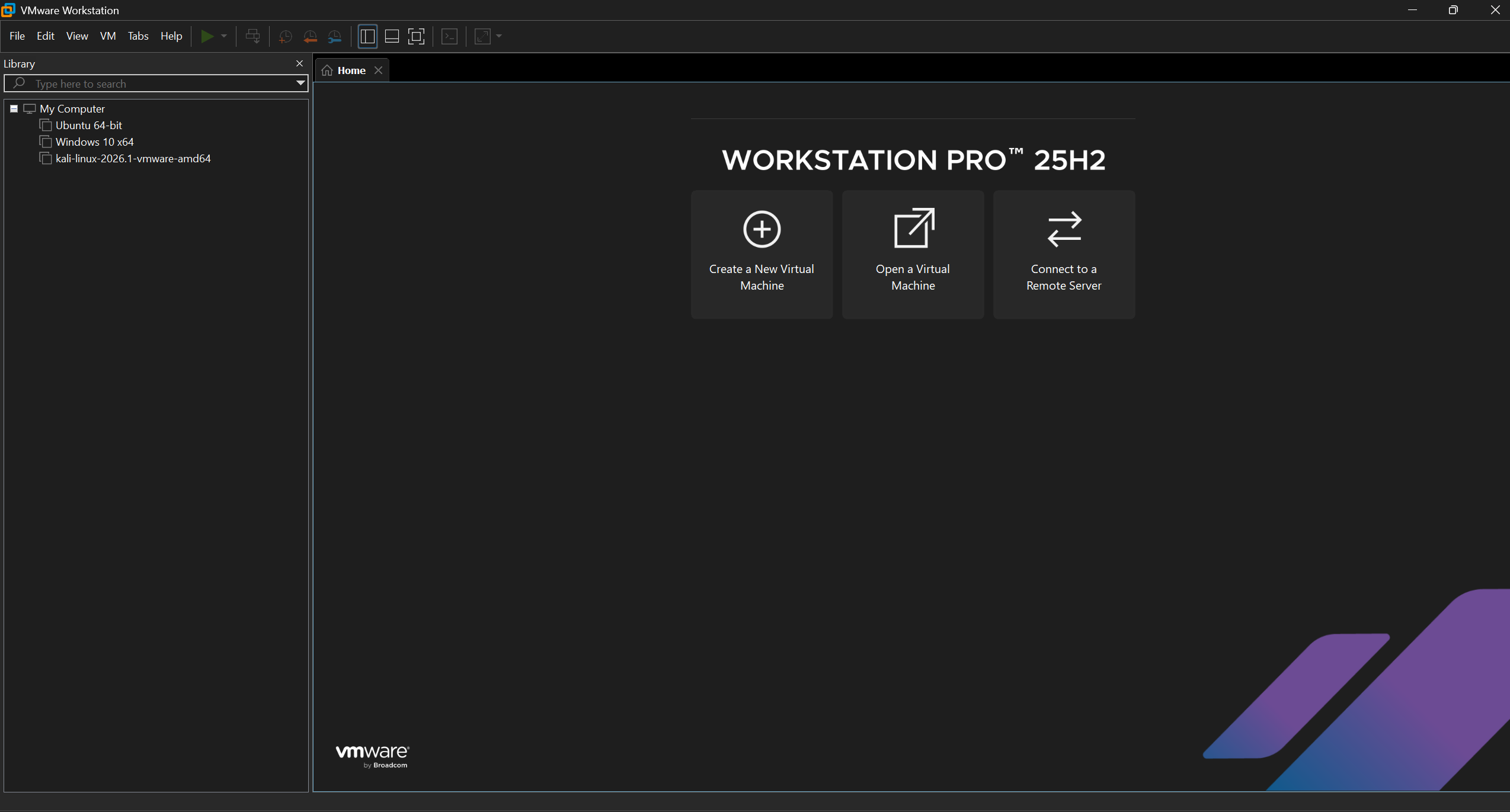Click the kali-linux VM icon
This screenshot has height=812, width=1510.
46,158
